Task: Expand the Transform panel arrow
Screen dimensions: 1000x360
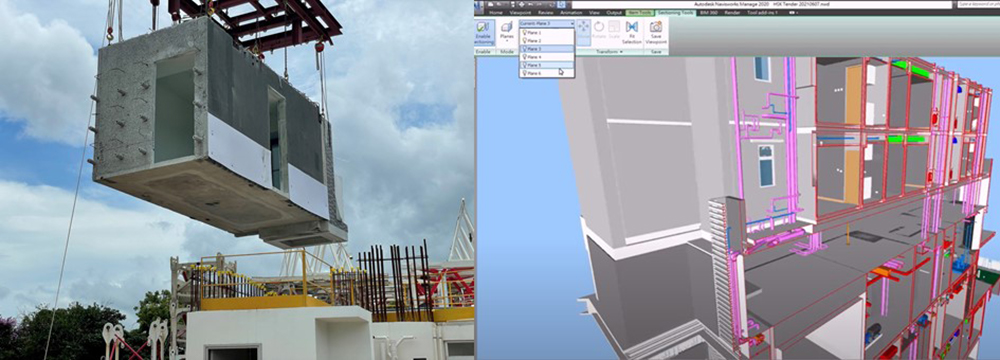Action: pyautogui.click(x=621, y=52)
